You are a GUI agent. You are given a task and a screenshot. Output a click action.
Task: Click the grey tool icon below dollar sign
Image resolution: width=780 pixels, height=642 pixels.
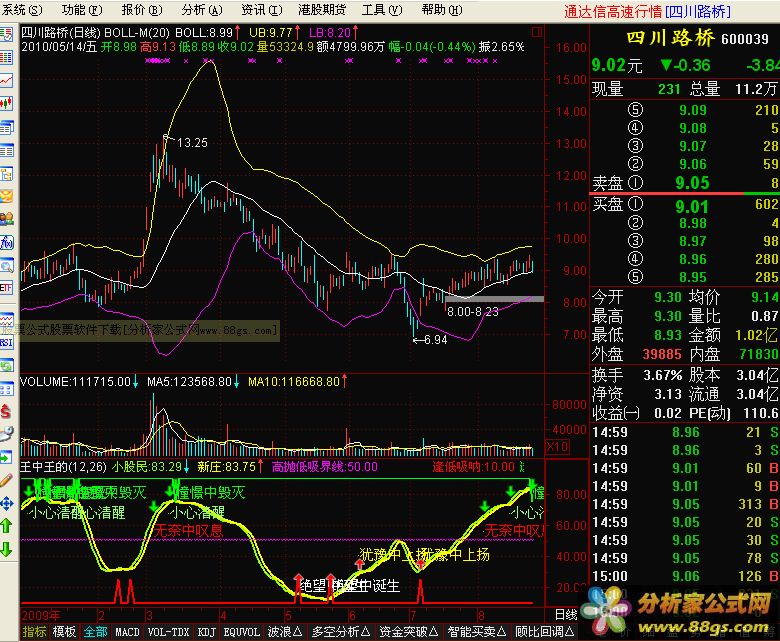(6, 434)
